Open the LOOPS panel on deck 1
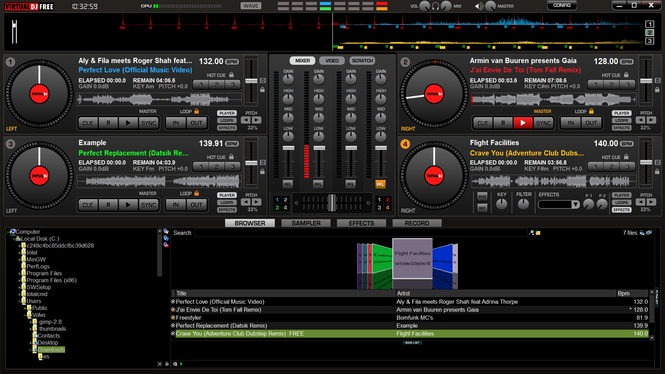This screenshot has height=374, width=665. click(x=227, y=120)
